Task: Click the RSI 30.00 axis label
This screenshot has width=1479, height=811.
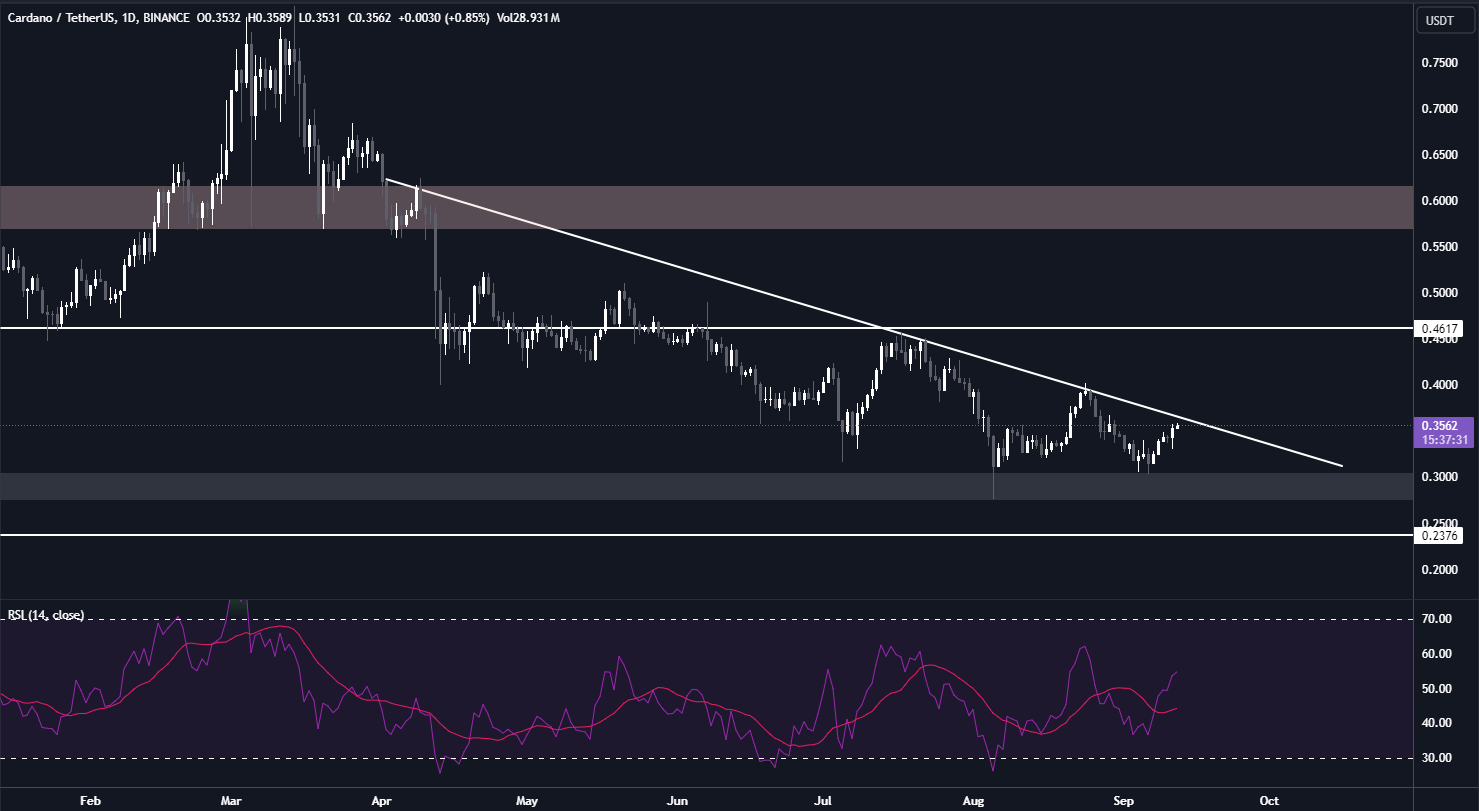Action: click(x=1436, y=758)
